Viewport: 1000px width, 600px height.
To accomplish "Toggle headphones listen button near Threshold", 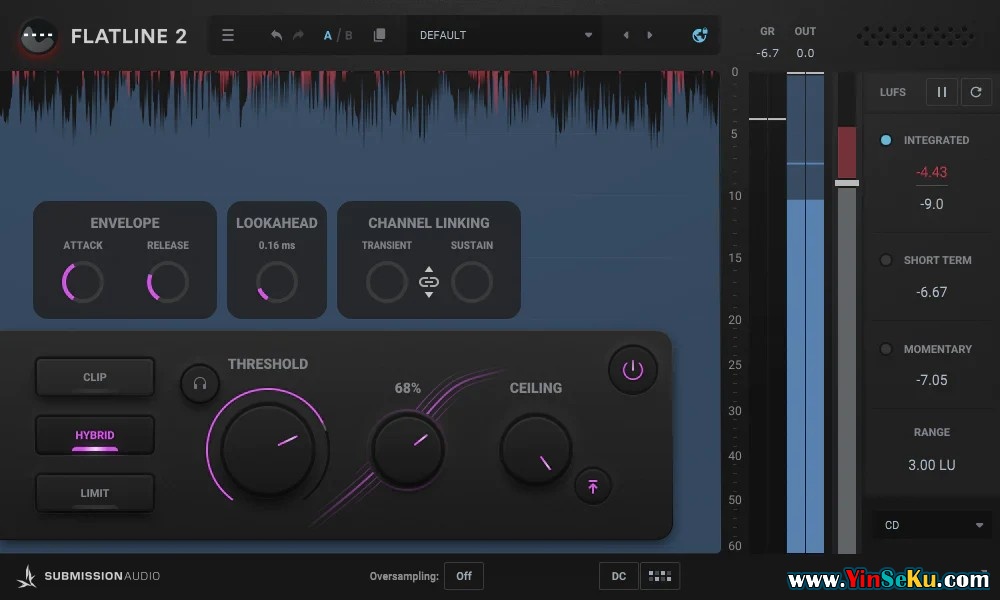I will (199, 383).
